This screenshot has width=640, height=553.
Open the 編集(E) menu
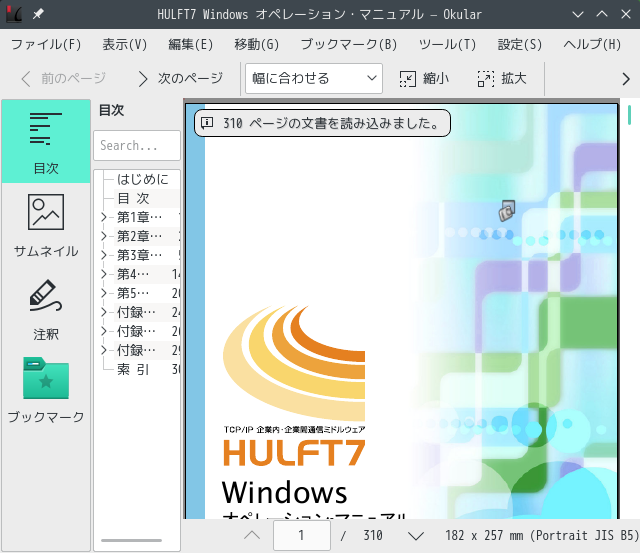pyautogui.click(x=191, y=44)
